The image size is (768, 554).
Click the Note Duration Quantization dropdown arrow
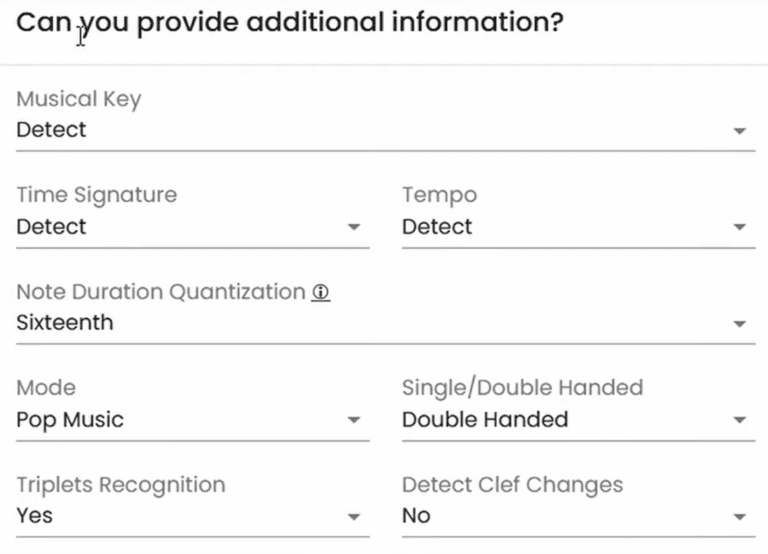point(739,324)
